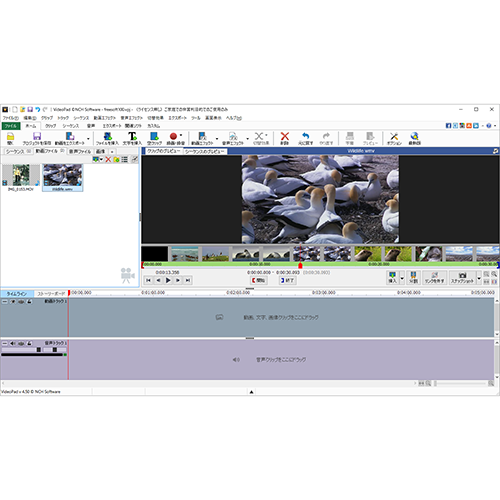Open the Record dropdown arrow
The width and height of the screenshot is (500, 500).
[181, 135]
